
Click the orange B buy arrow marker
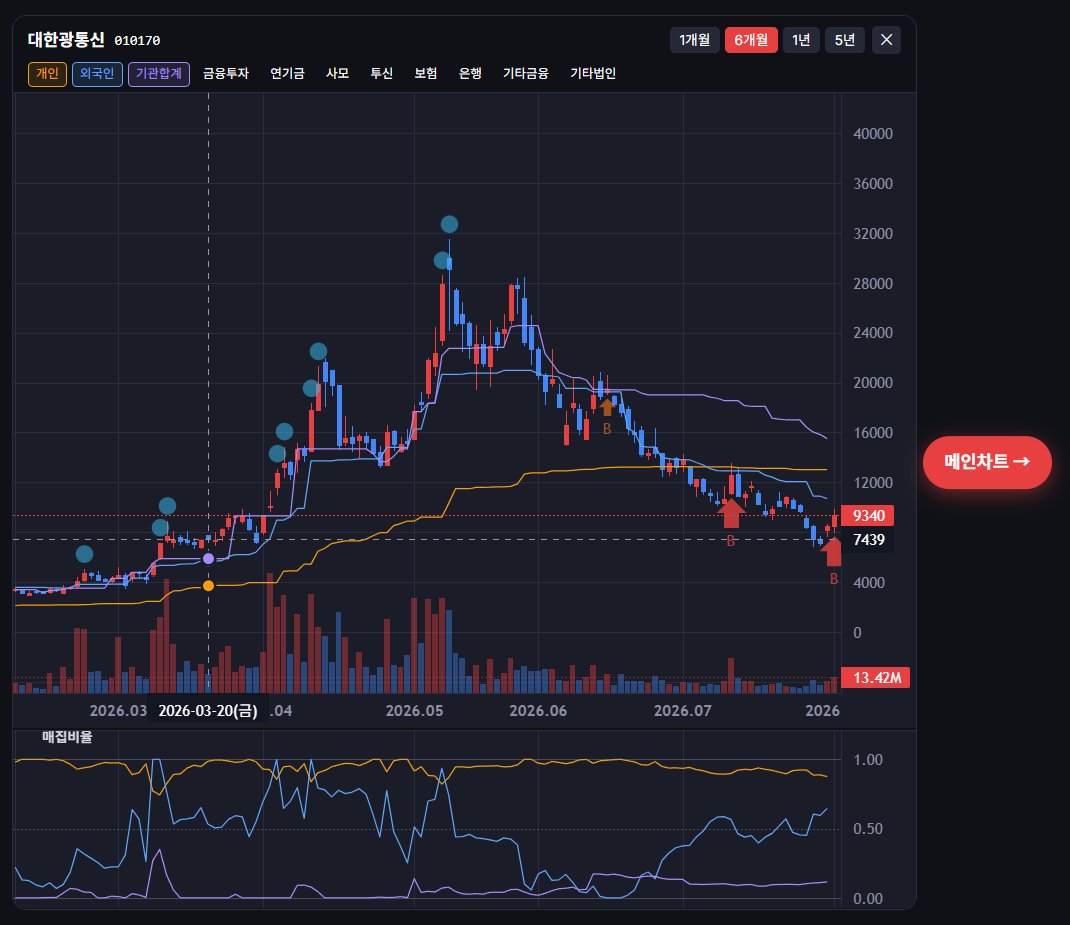pyautogui.click(x=607, y=407)
